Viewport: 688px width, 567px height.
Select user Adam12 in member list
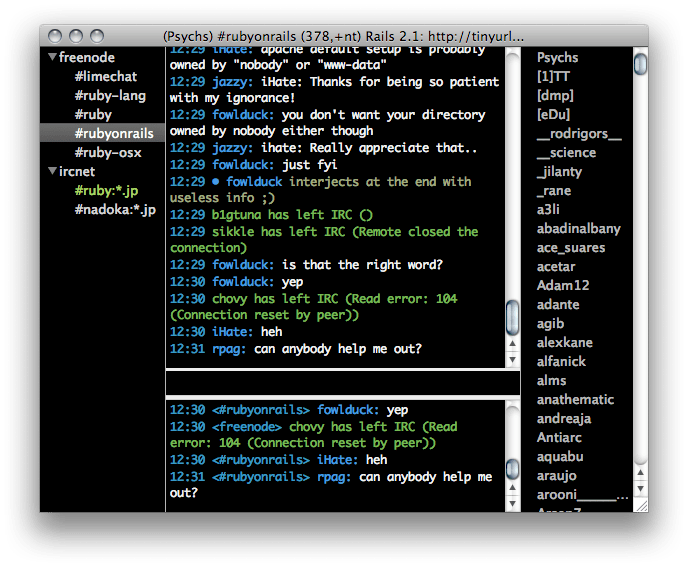(x=563, y=286)
